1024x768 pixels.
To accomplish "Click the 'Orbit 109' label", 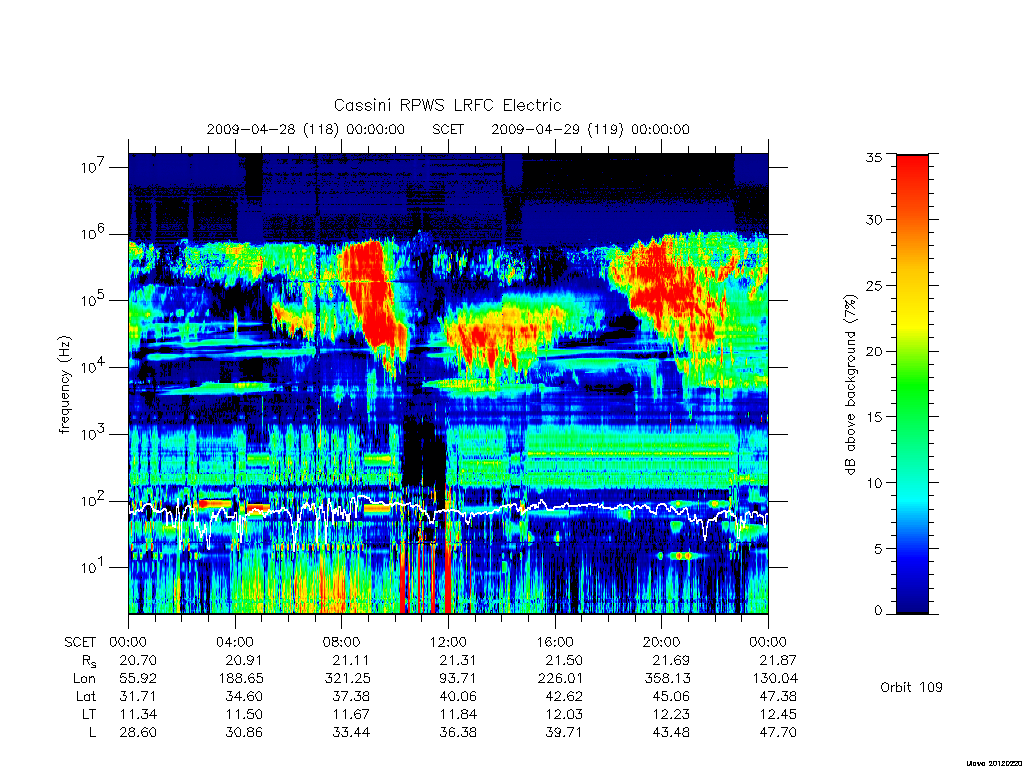I will [911, 687].
